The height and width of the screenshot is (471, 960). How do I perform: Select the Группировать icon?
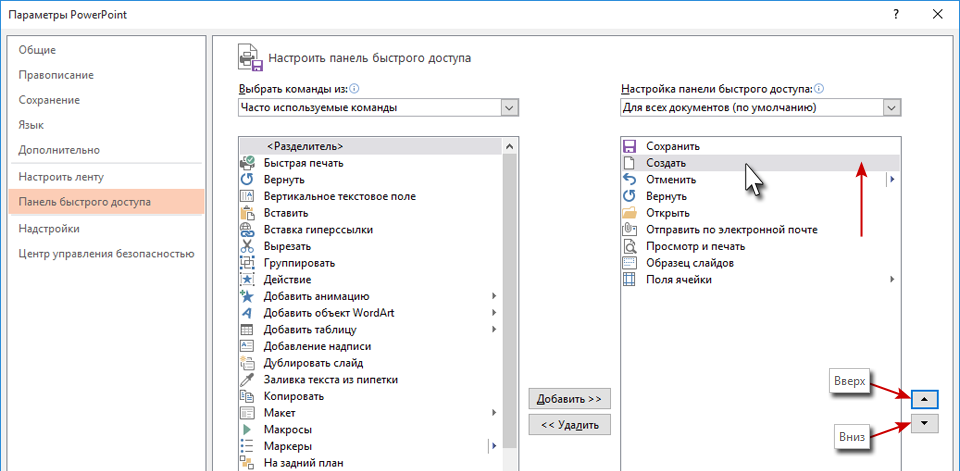[x=247, y=263]
